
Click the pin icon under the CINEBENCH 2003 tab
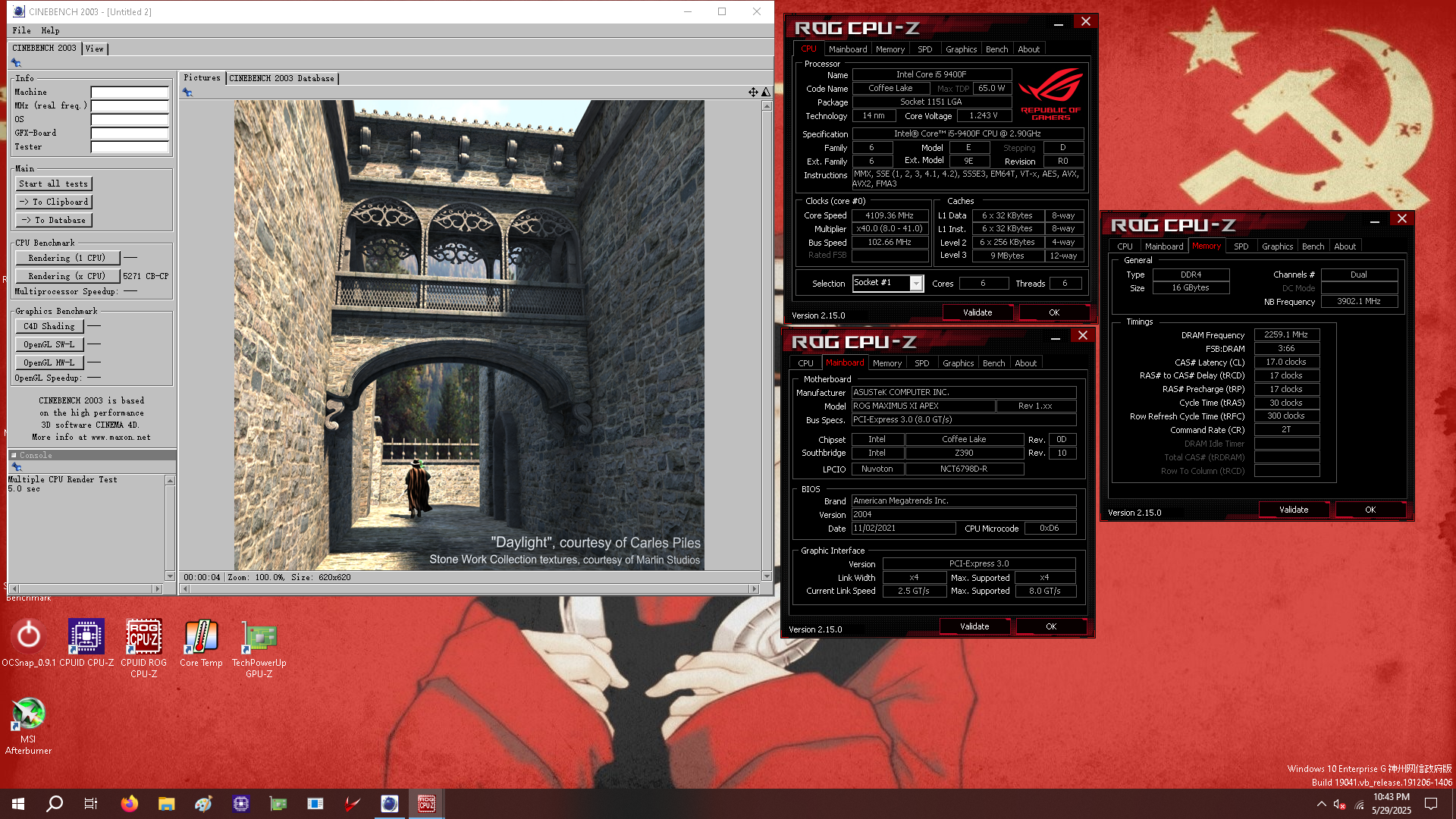click(16, 63)
